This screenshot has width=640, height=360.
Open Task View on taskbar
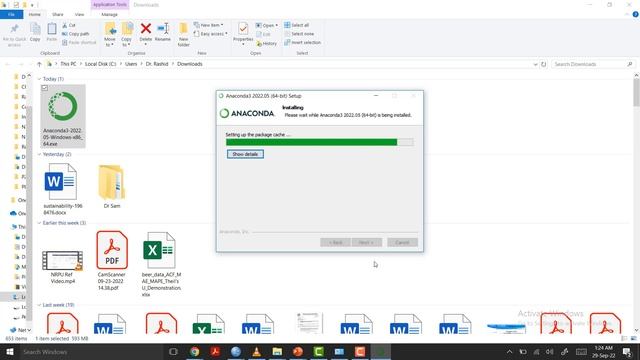[x=173, y=351]
